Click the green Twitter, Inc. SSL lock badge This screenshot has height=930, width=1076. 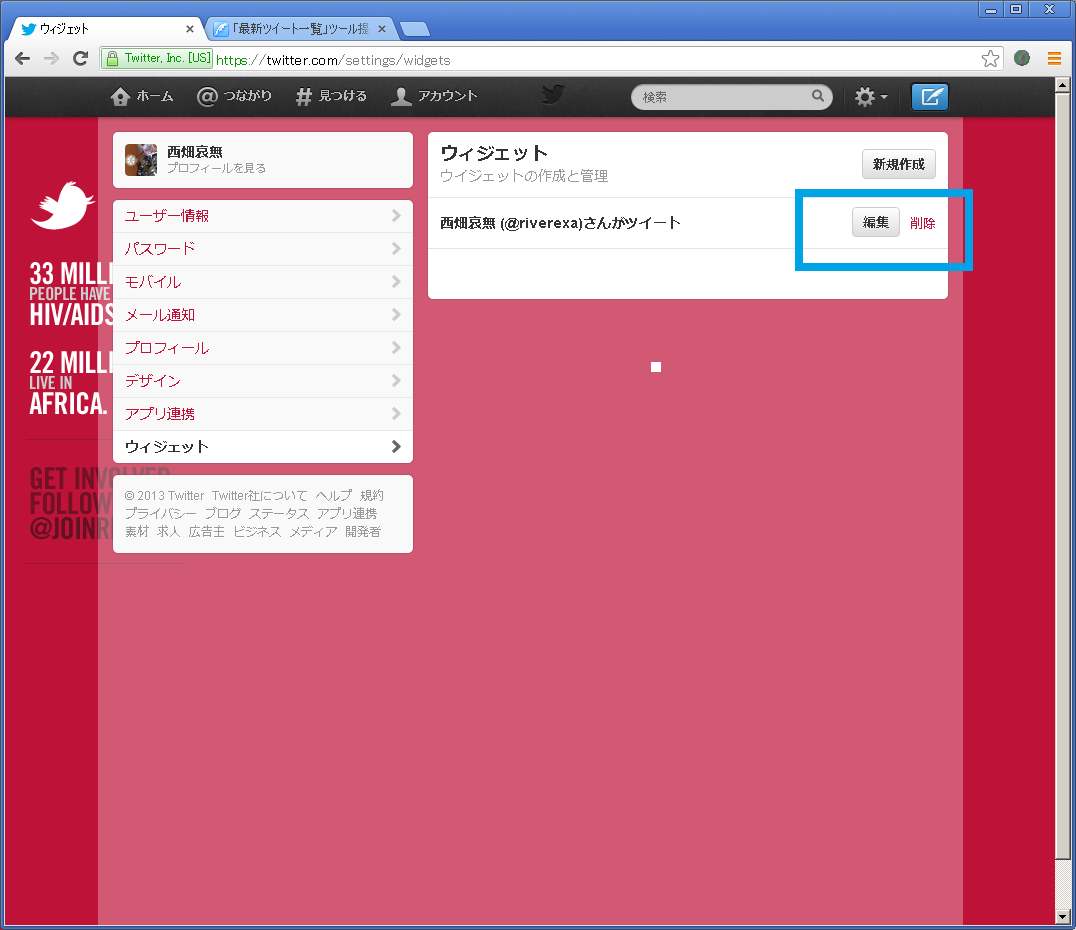coord(157,58)
